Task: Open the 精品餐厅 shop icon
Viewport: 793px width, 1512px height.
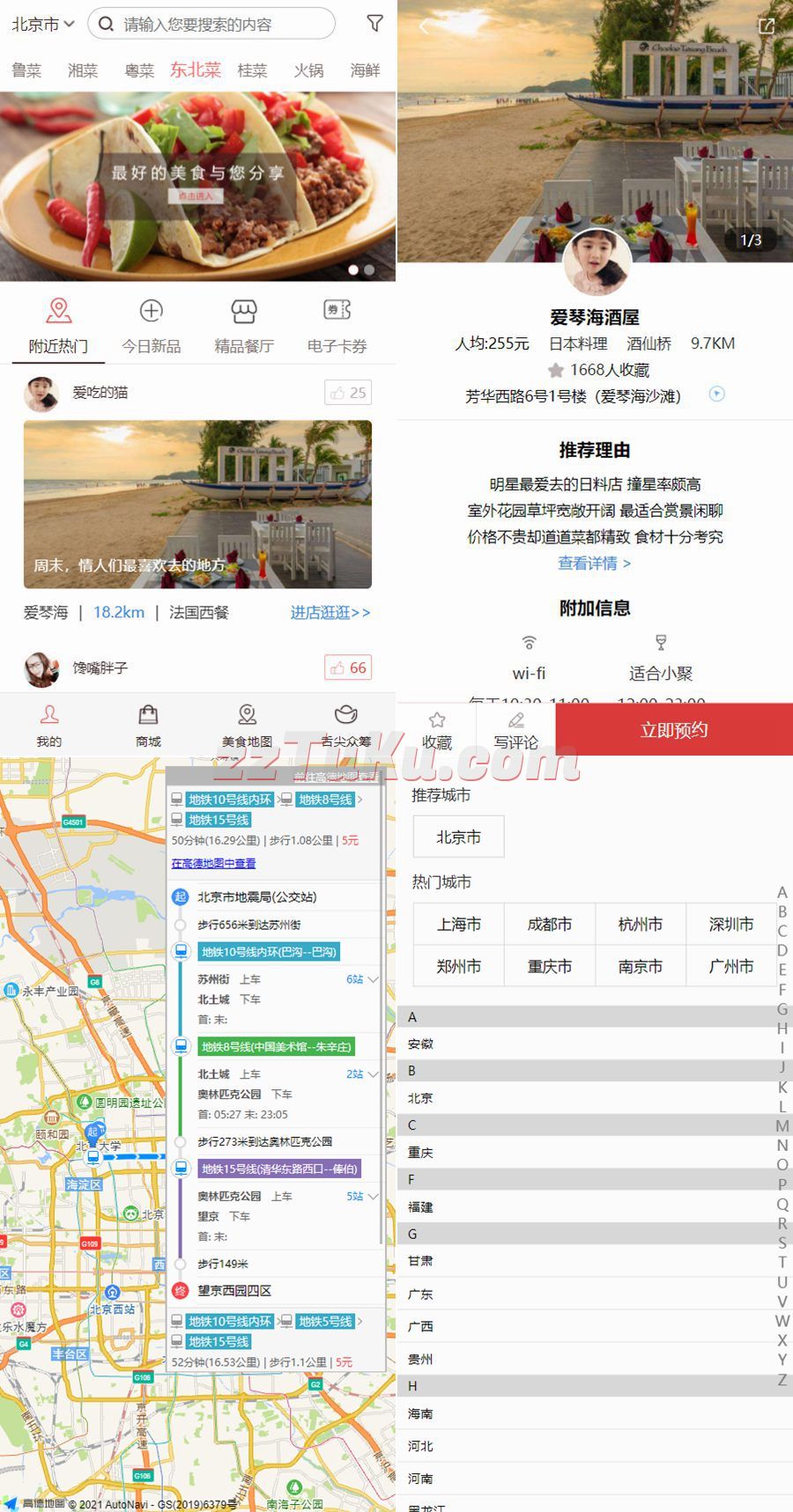Action: pos(244,312)
